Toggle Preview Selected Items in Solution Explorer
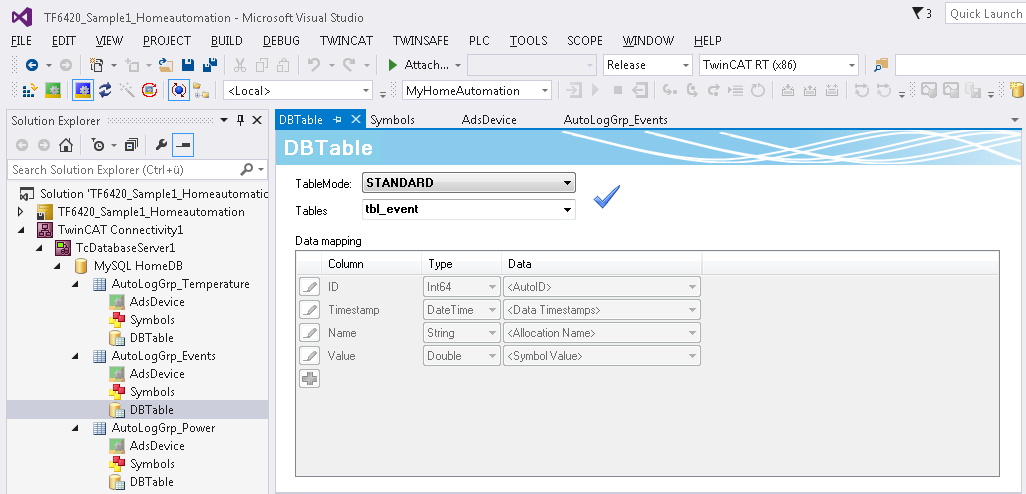The image size is (1026, 494). pyautogui.click(x=183, y=145)
